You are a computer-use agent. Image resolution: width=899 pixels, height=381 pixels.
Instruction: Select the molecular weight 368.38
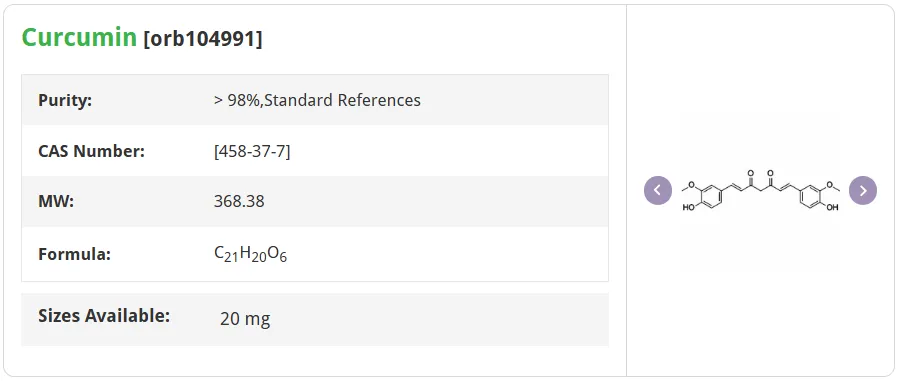click(239, 202)
